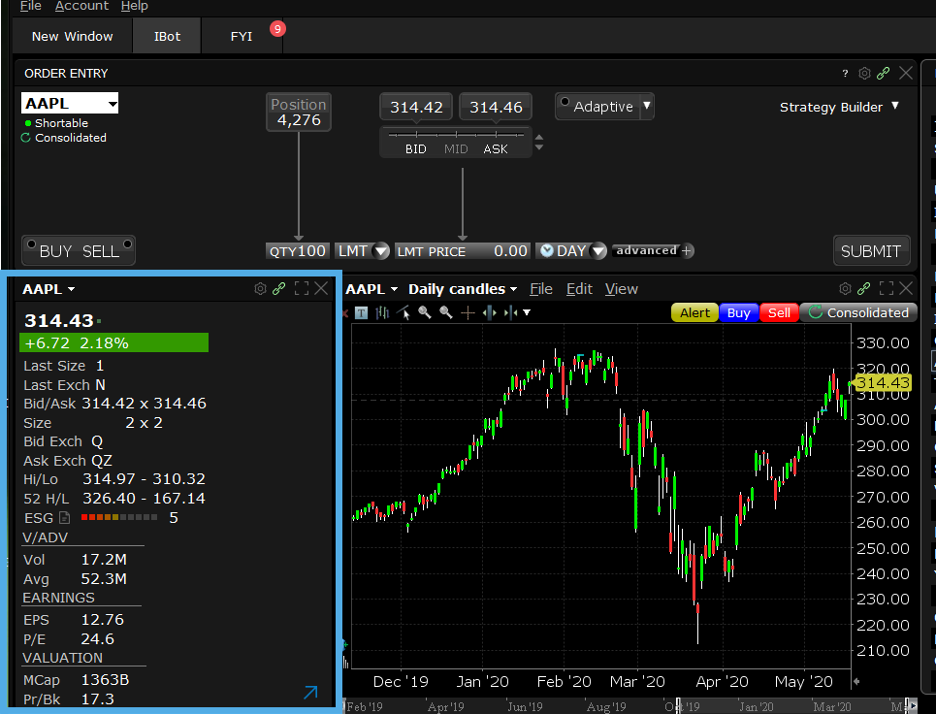The height and width of the screenshot is (714, 936).
Task: Open the FYI tab
Action: (x=241, y=36)
